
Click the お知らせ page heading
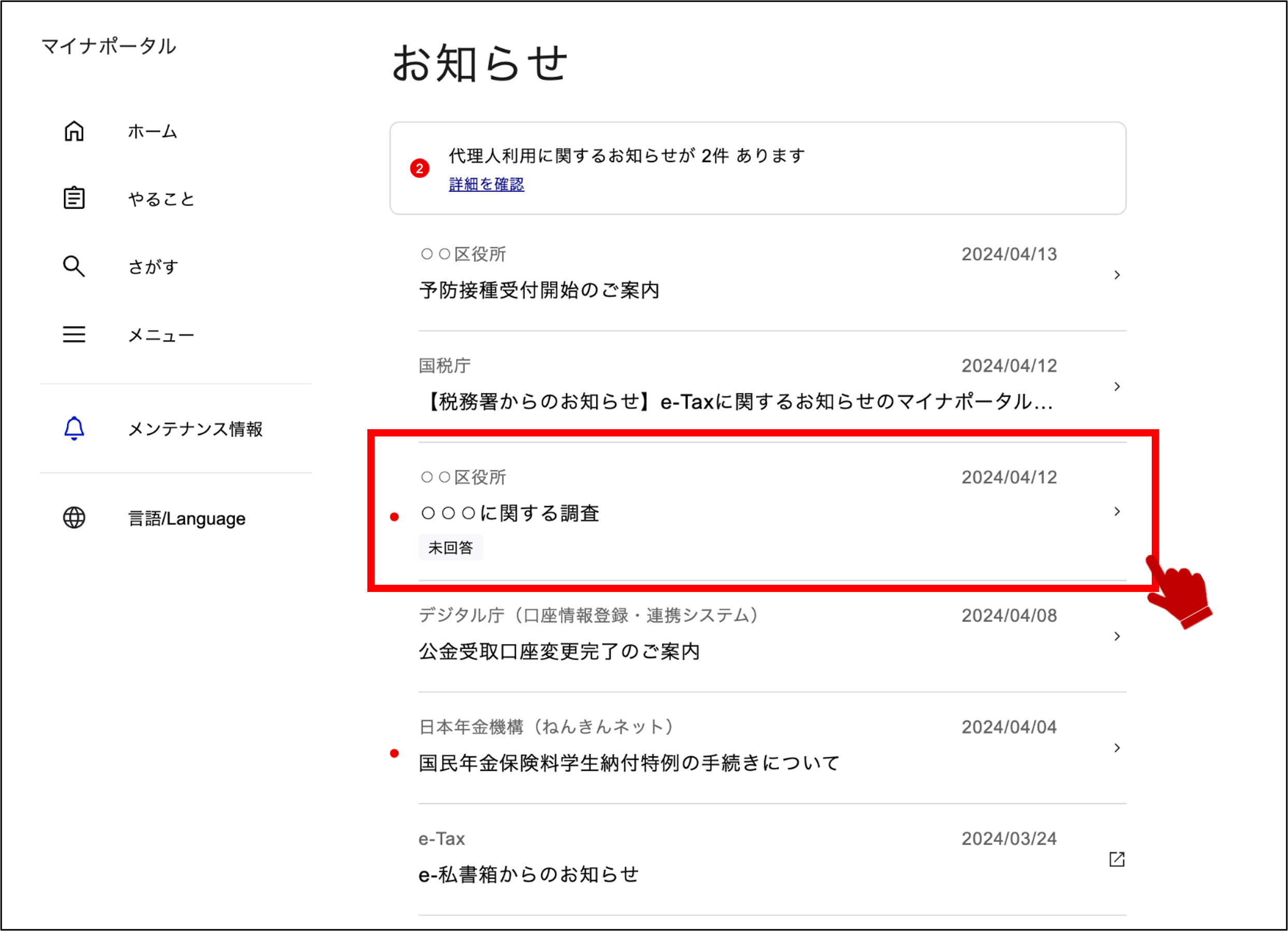click(x=479, y=63)
